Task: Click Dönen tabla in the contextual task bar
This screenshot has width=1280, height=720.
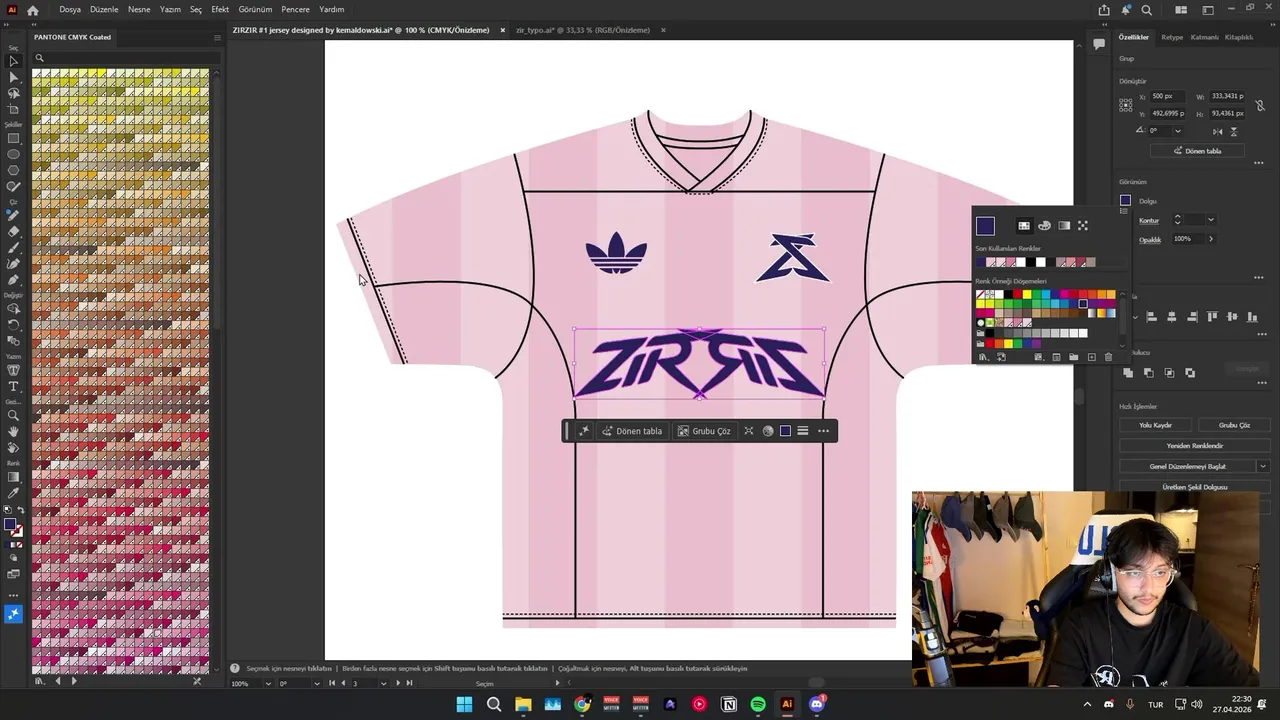Action: point(632,431)
